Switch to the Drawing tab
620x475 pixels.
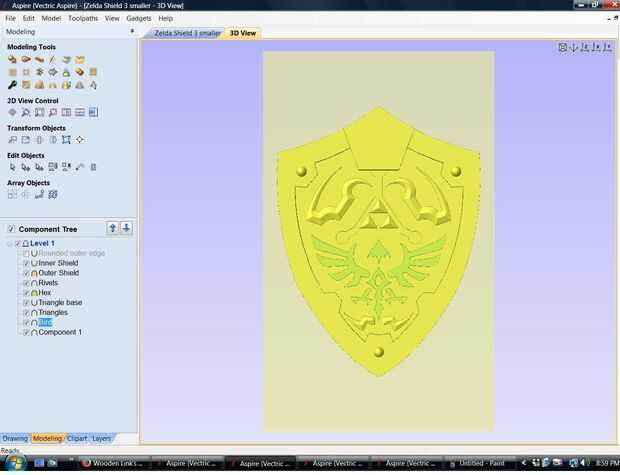pos(15,438)
